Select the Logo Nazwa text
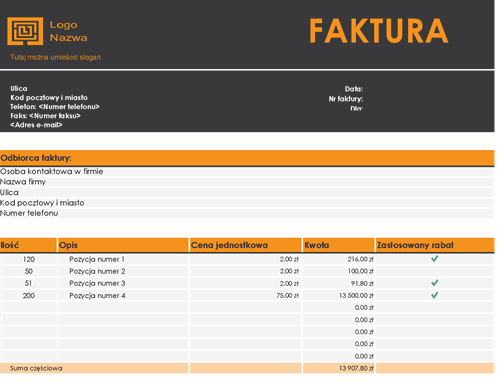 pyautogui.click(x=68, y=31)
